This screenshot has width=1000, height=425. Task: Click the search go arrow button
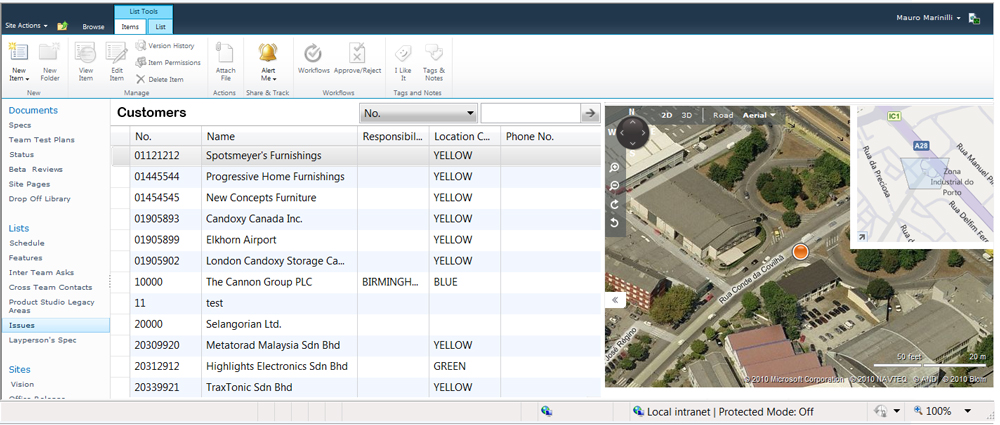pyautogui.click(x=591, y=113)
